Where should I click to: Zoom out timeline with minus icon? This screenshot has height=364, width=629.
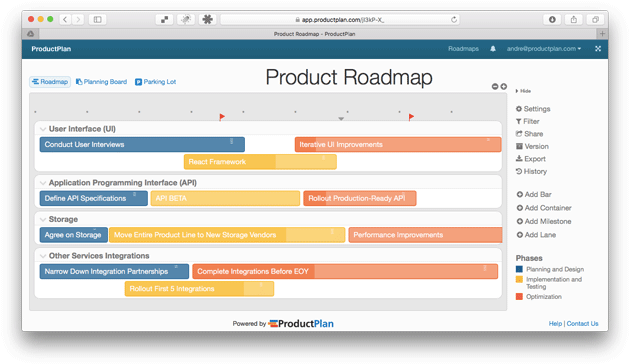pyautogui.click(x=495, y=86)
